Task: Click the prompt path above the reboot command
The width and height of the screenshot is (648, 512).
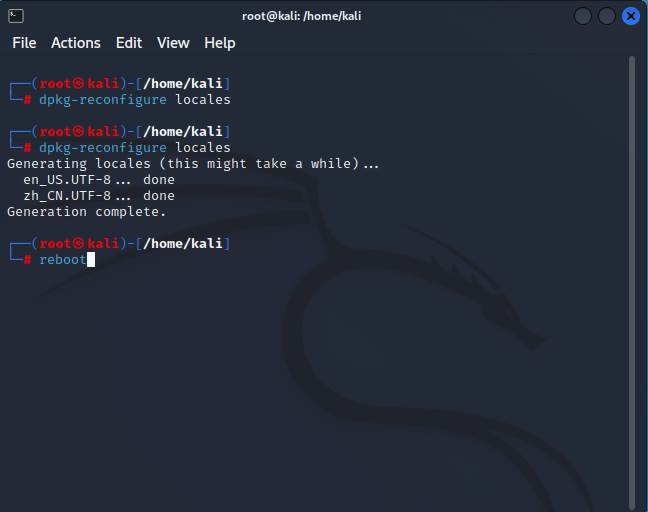Action: pos(183,243)
